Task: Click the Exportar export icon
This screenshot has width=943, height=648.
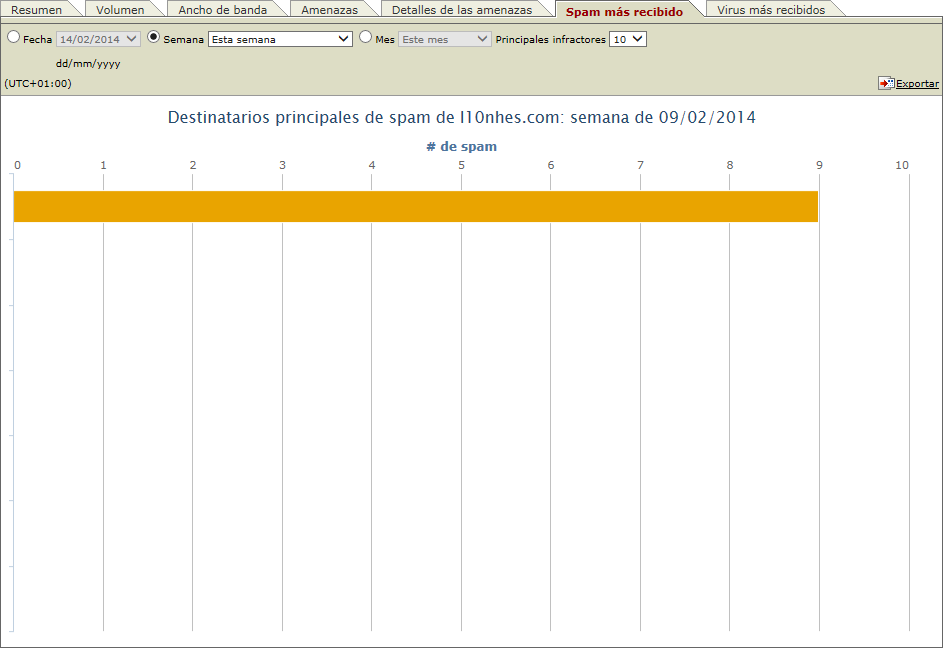Action: click(884, 83)
